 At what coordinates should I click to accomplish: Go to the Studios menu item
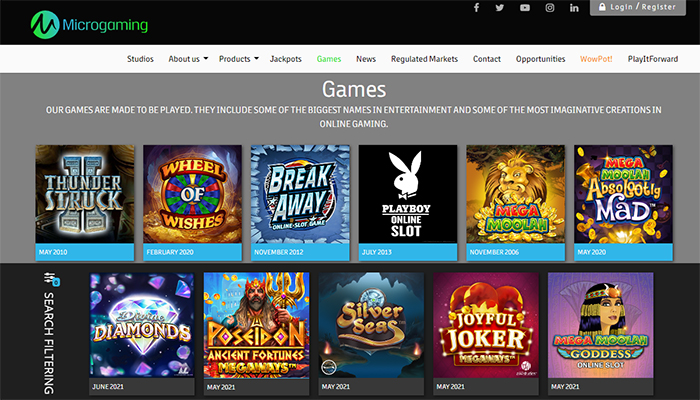coord(140,59)
